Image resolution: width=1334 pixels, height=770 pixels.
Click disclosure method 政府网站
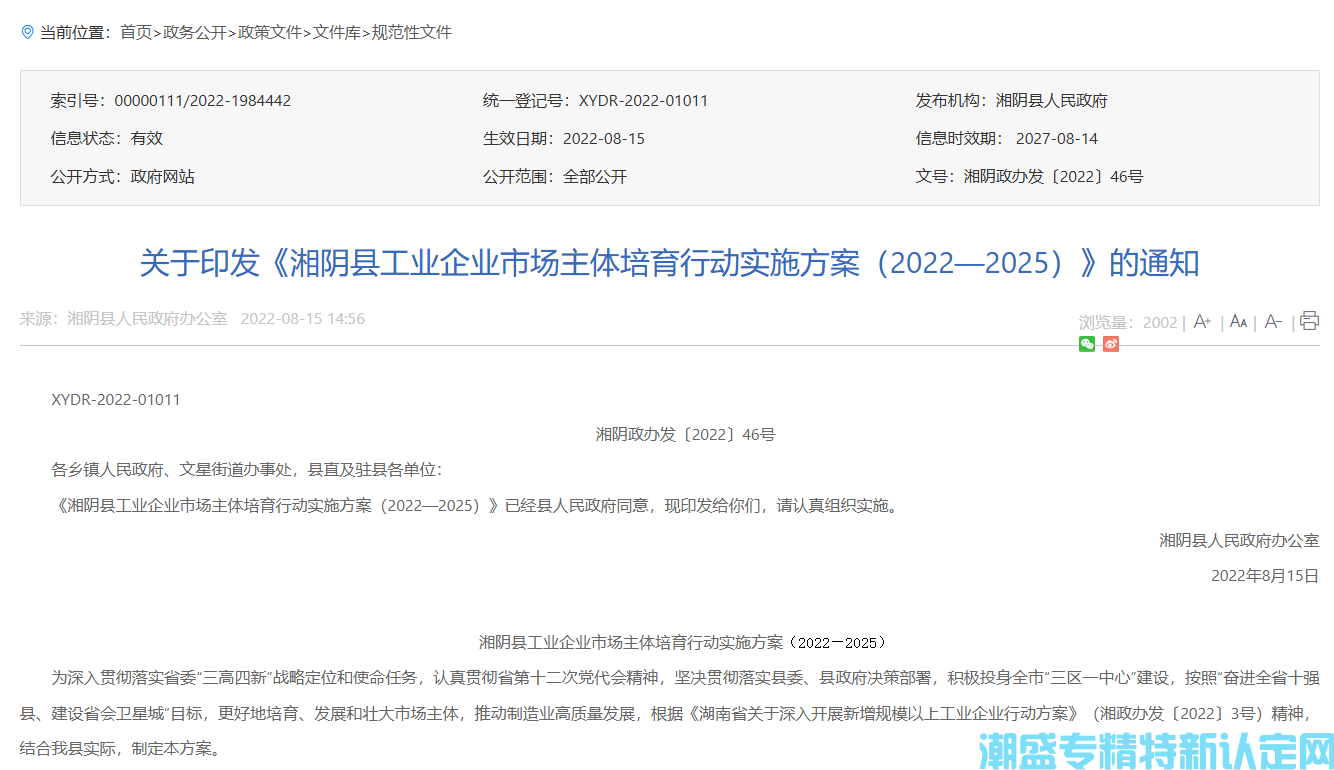pyautogui.click(x=163, y=177)
